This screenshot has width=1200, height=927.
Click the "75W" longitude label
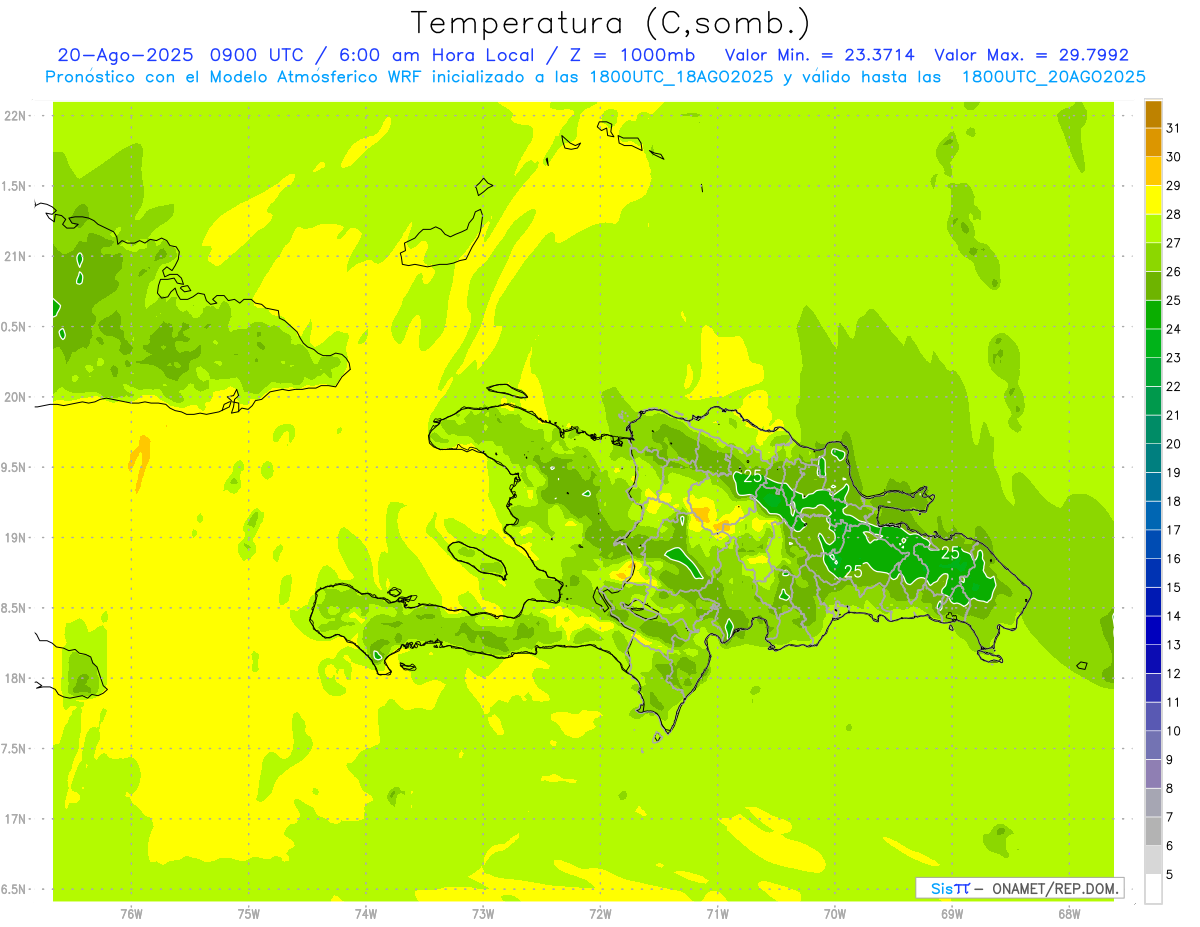249,914
